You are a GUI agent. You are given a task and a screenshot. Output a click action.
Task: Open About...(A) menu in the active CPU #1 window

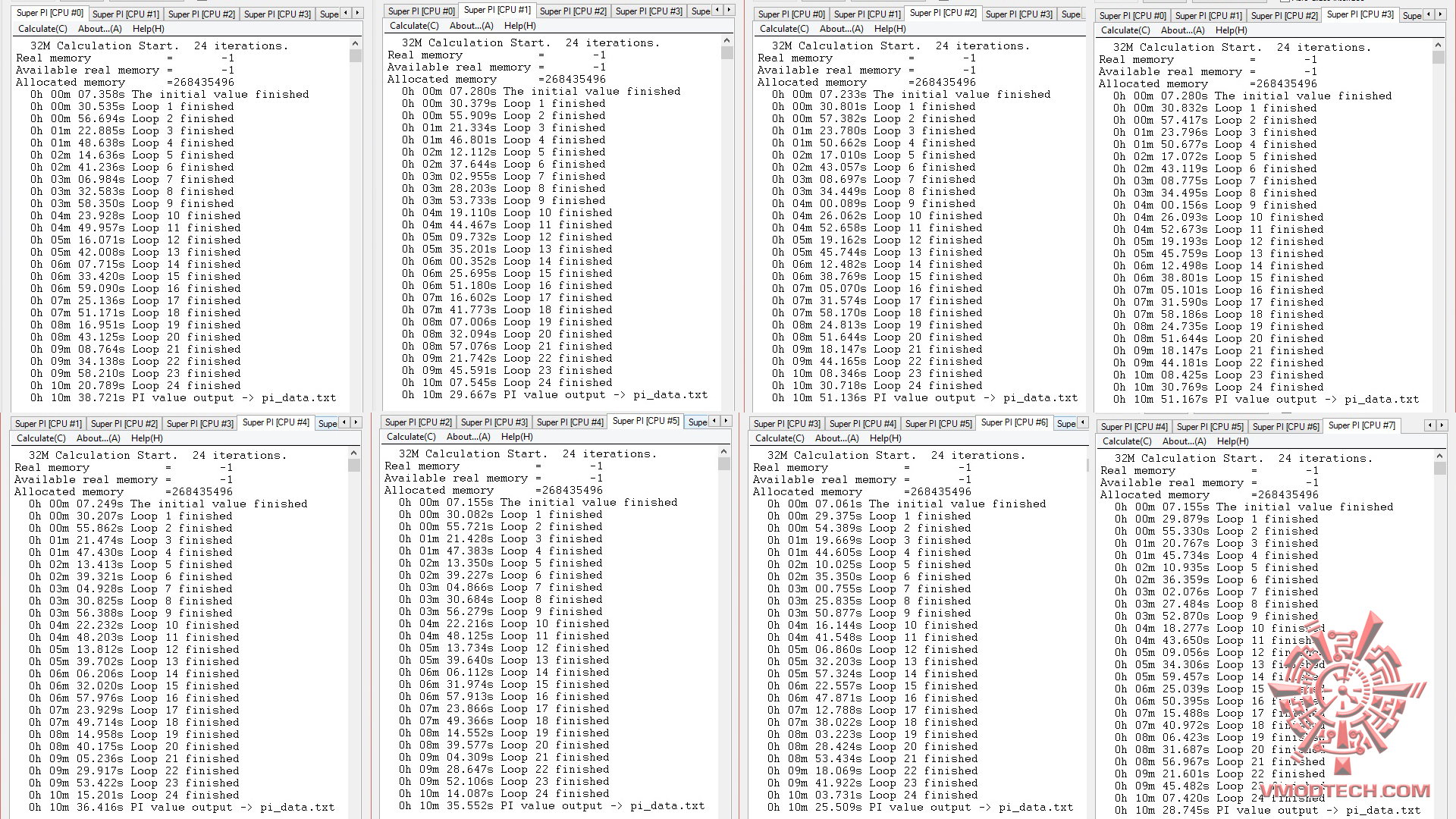coord(471,26)
